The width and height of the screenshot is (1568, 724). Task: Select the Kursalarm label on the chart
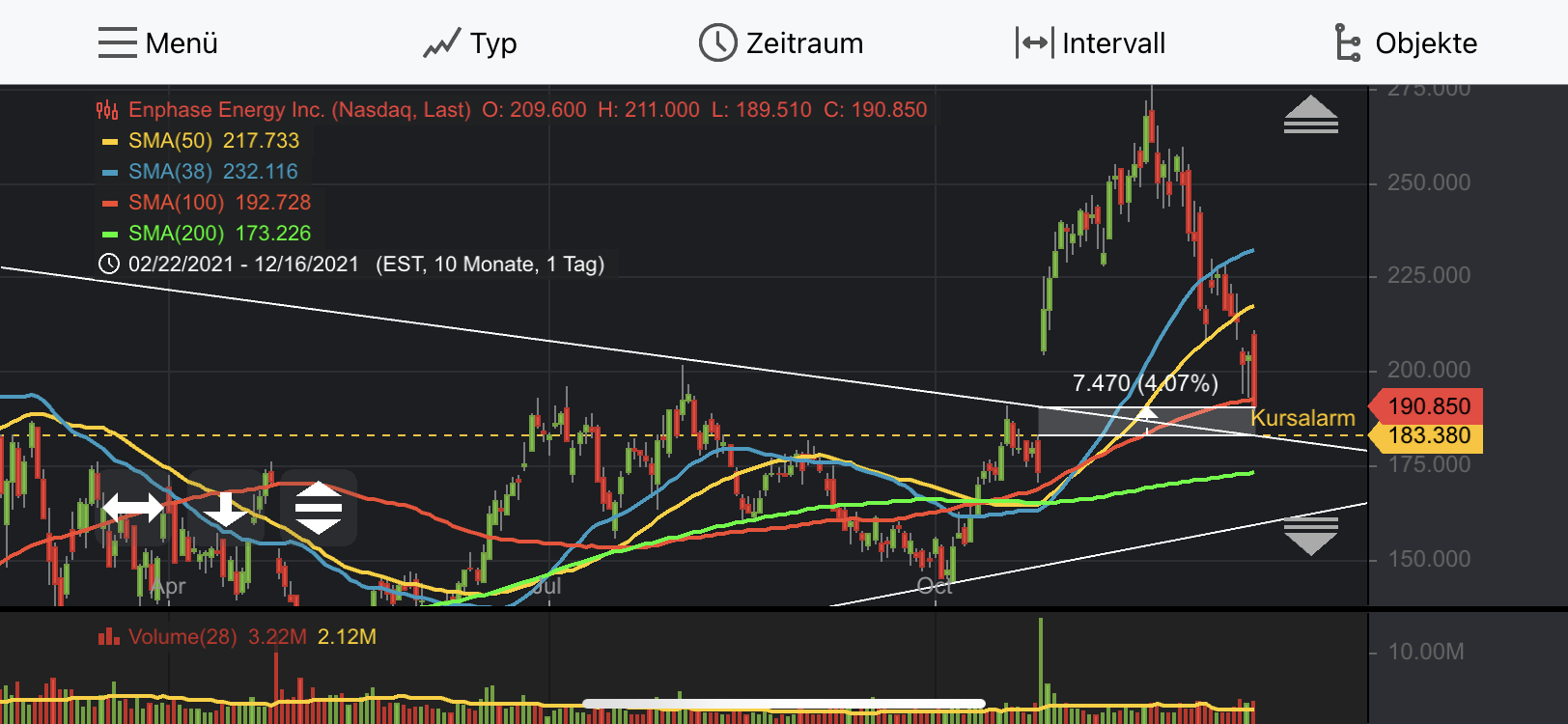(1302, 418)
